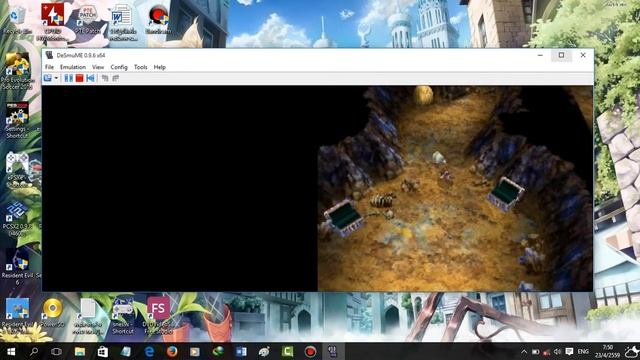Switch the ENG input language indicator
Screen dimensions: 640x360
coord(584,352)
